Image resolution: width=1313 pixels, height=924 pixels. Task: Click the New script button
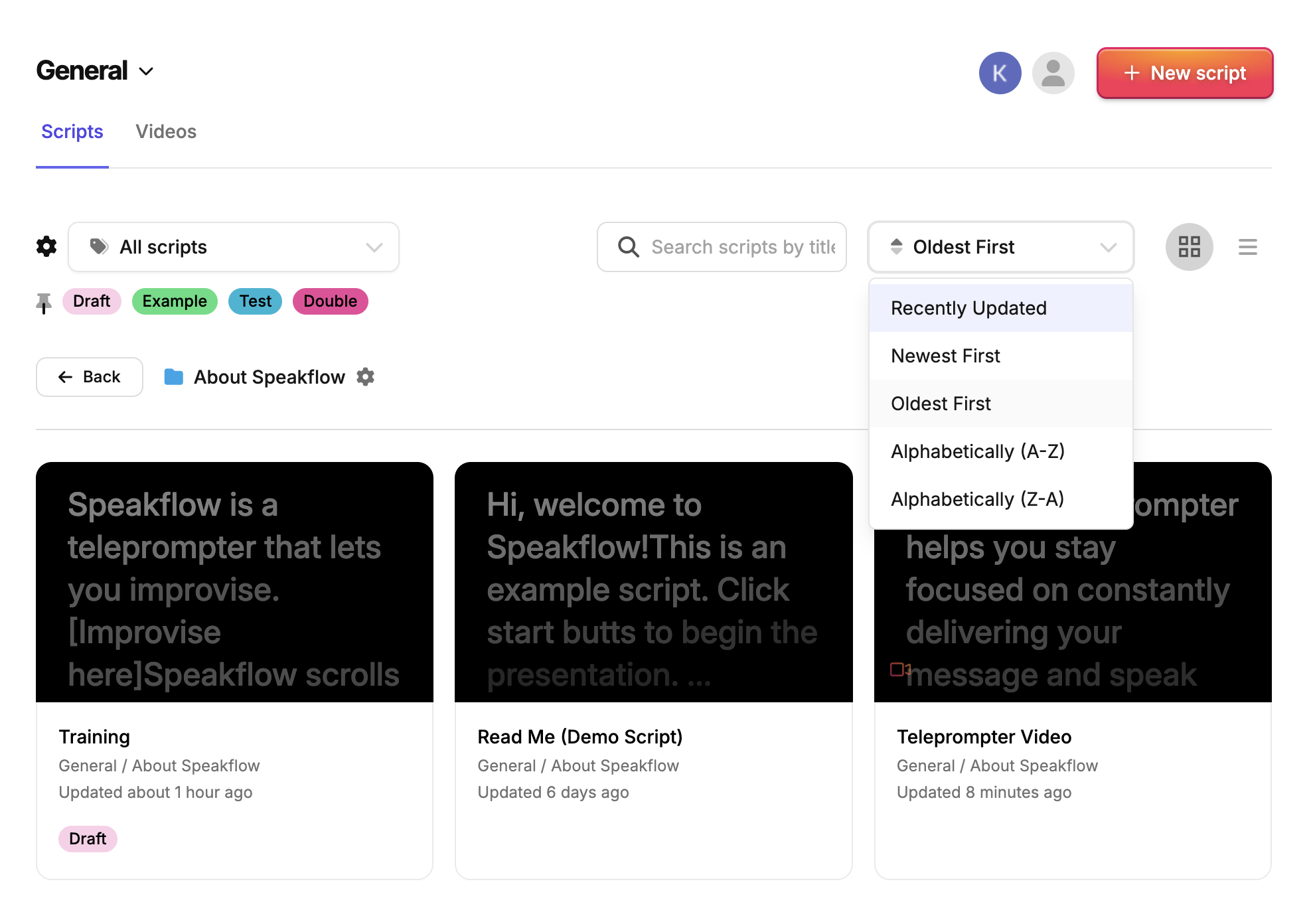[x=1184, y=73]
